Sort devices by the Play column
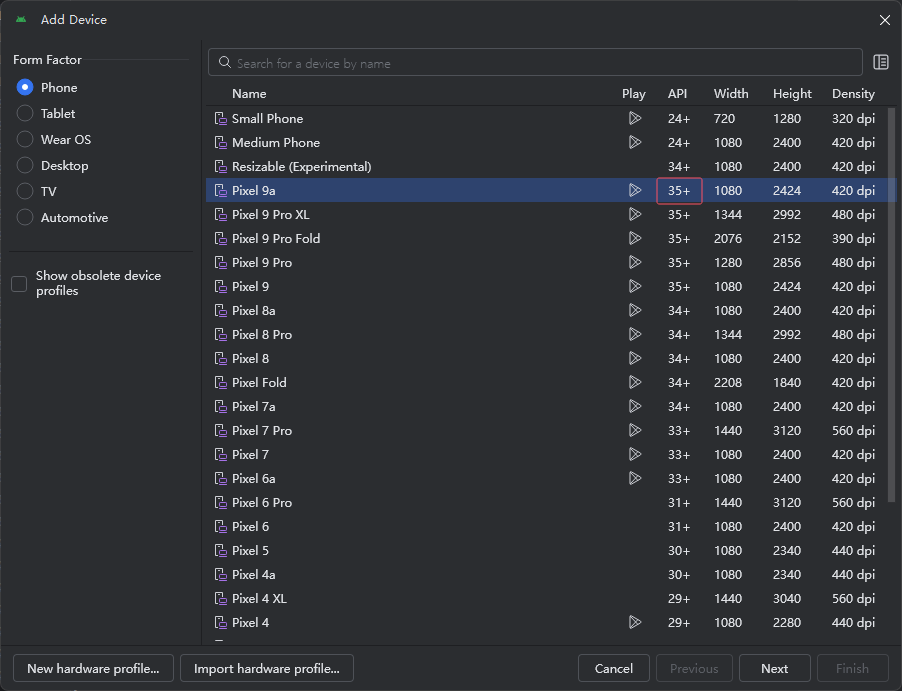The image size is (902, 691). 633,94
